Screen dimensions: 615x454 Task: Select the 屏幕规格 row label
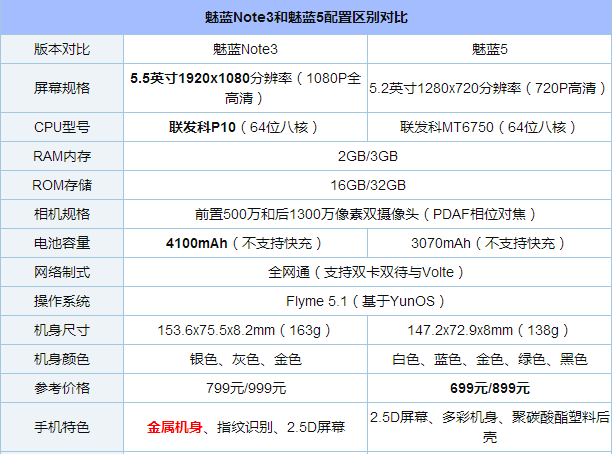pyautogui.click(x=62, y=88)
